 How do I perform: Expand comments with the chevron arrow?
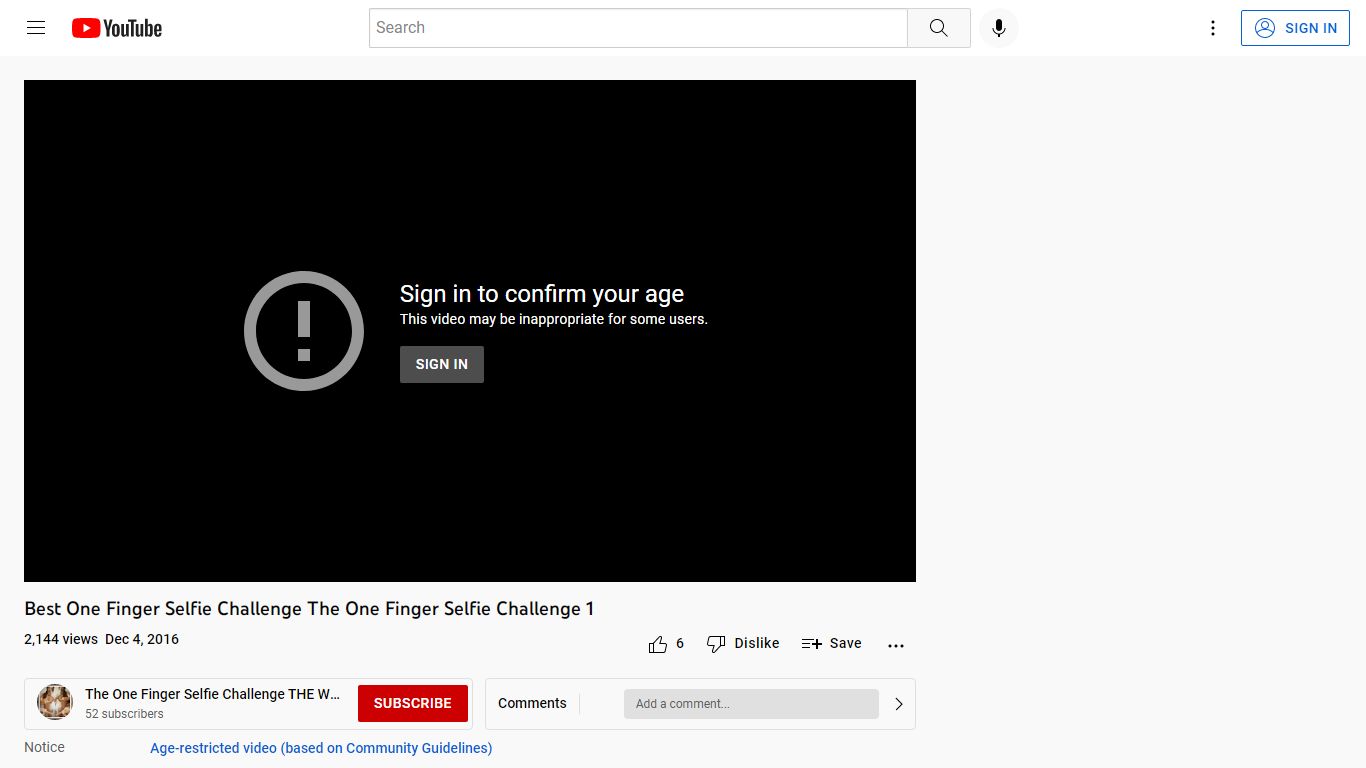click(899, 704)
